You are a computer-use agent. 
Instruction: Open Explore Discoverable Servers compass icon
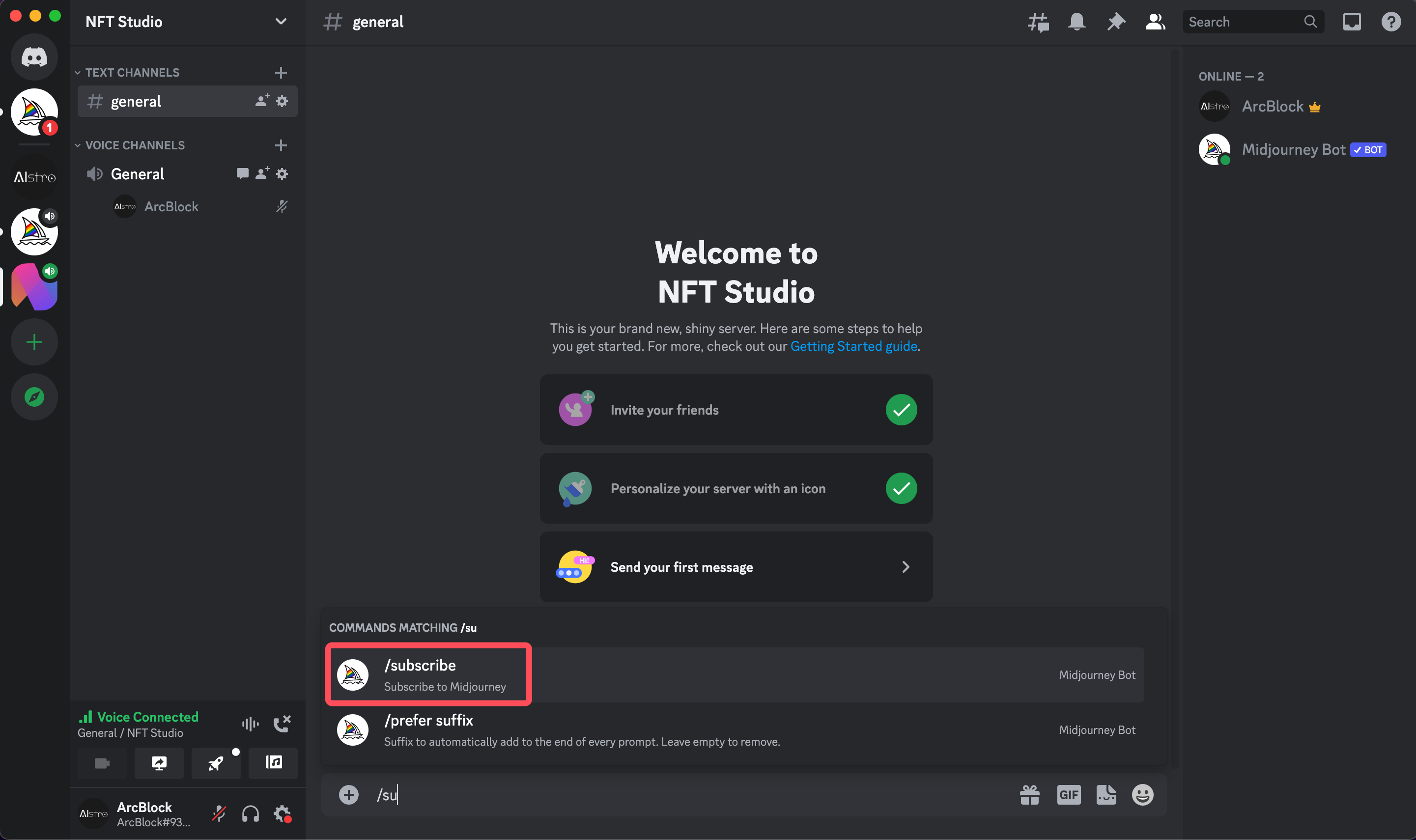34,397
